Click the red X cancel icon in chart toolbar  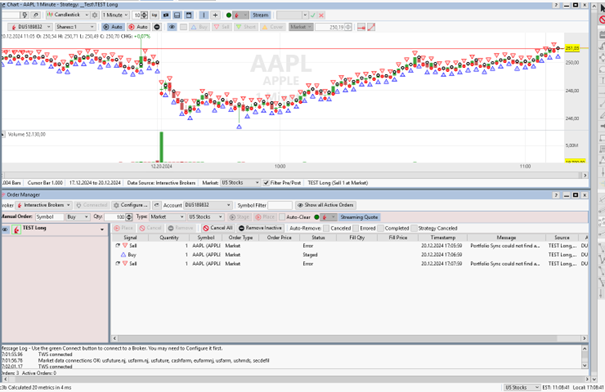tap(321, 15)
